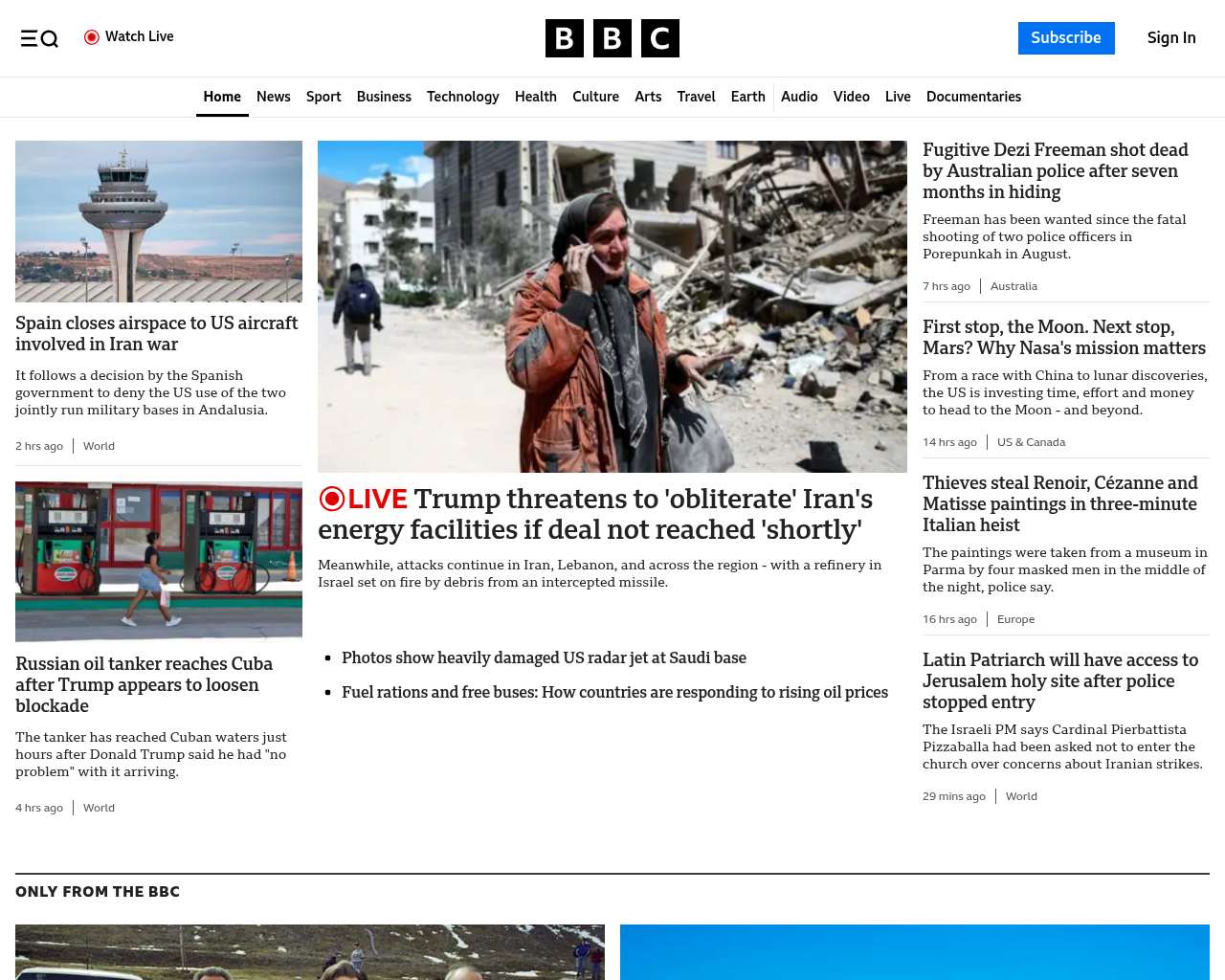Click the 'ONLY FROM THE BBC' section heading
This screenshot has width=1225, height=980.
pyautogui.click(x=98, y=892)
